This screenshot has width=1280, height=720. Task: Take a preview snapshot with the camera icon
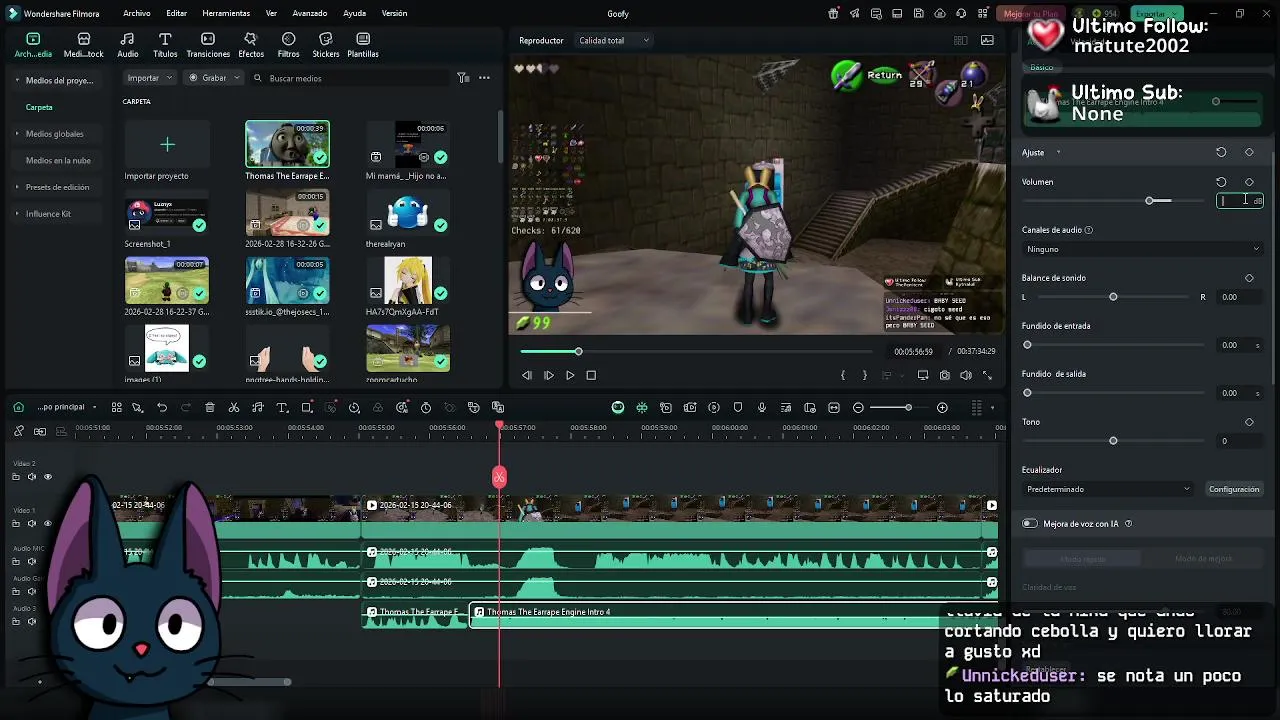pyautogui.click(x=945, y=375)
